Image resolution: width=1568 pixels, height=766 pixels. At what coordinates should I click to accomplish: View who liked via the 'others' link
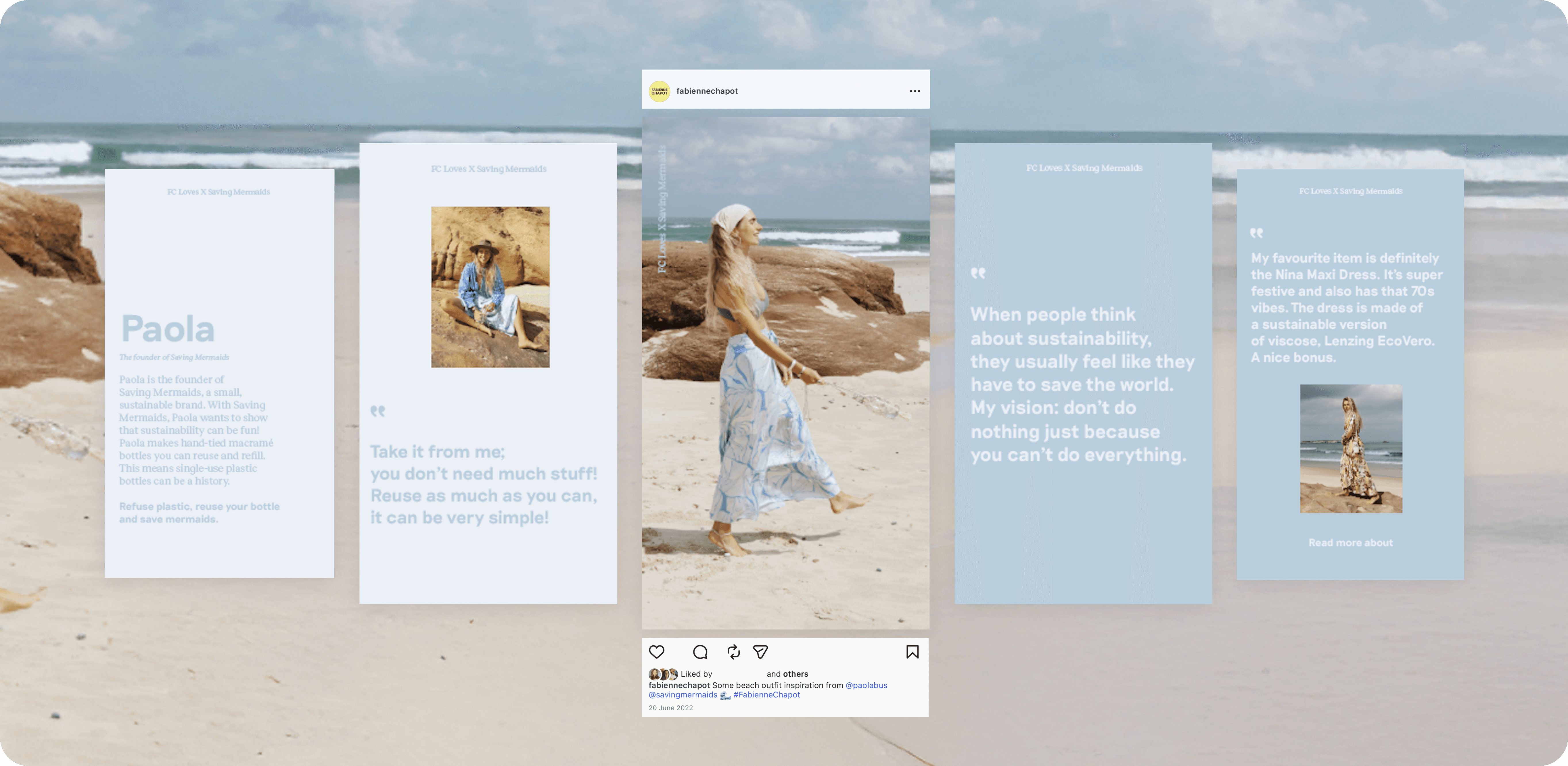pyautogui.click(x=795, y=673)
